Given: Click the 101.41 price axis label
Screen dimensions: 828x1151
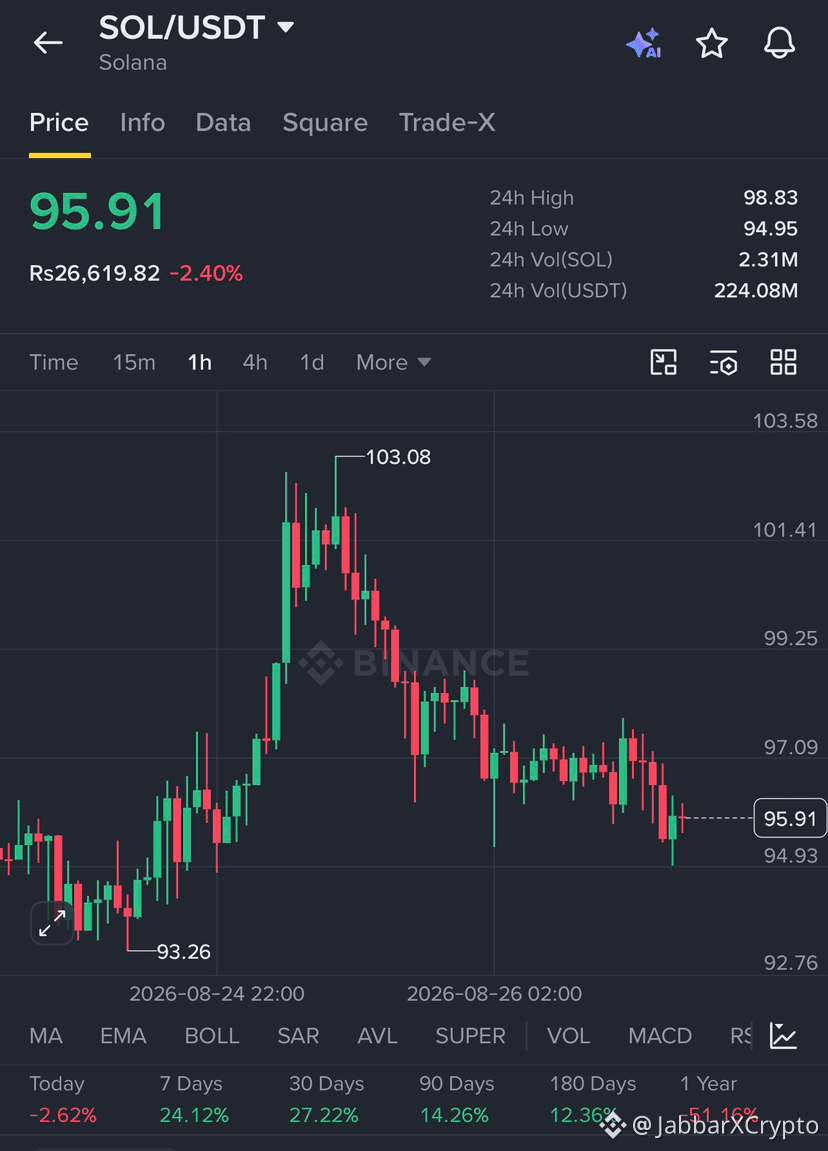Looking at the screenshot, I should (785, 529).
